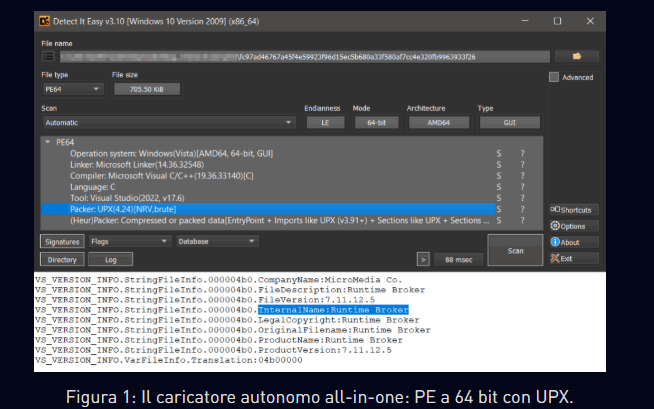Open the Directory button

pos(62,260)
